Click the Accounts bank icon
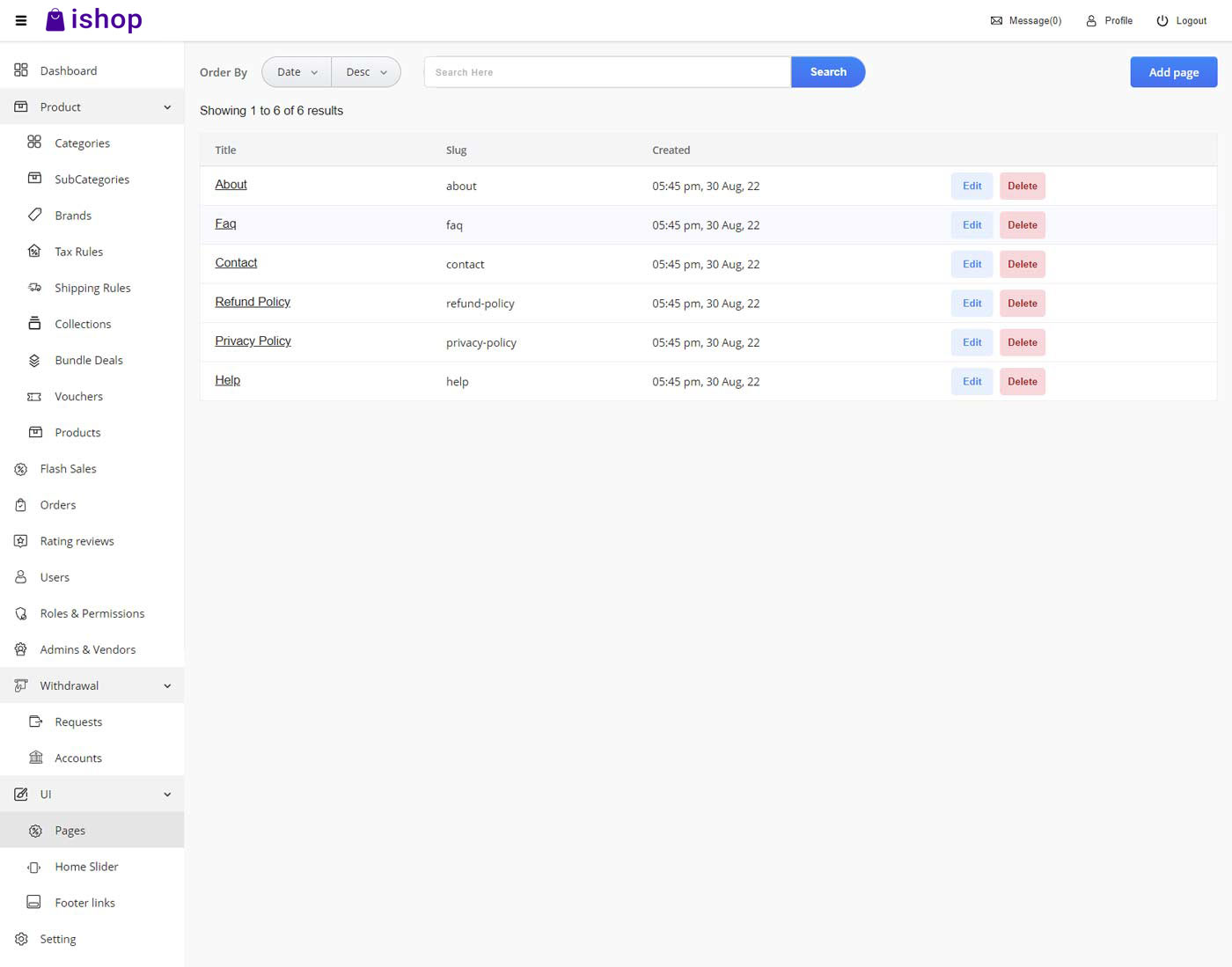Viewport: 1232px width, 967px height. pos(35,758)
